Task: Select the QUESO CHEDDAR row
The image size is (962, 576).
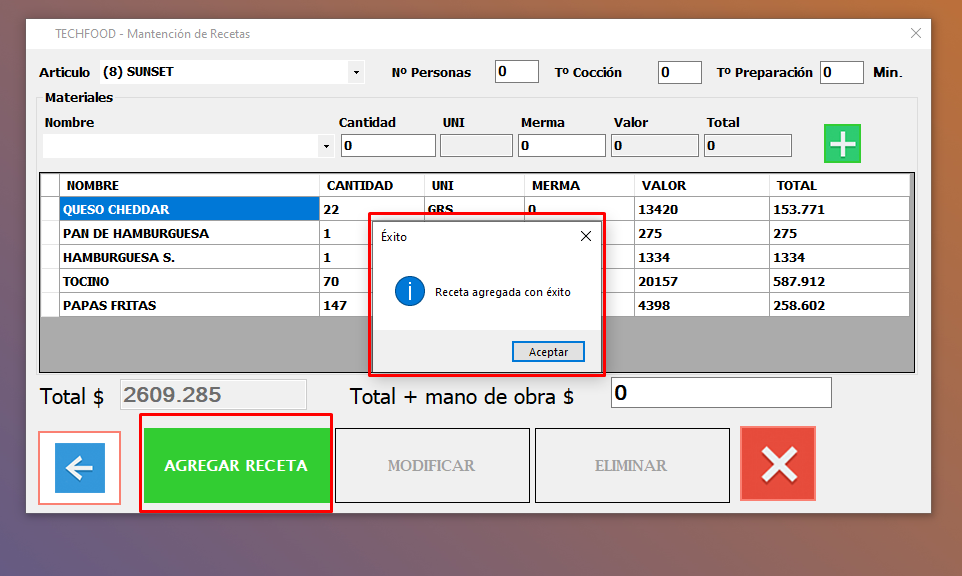Action: coord(188,210)
